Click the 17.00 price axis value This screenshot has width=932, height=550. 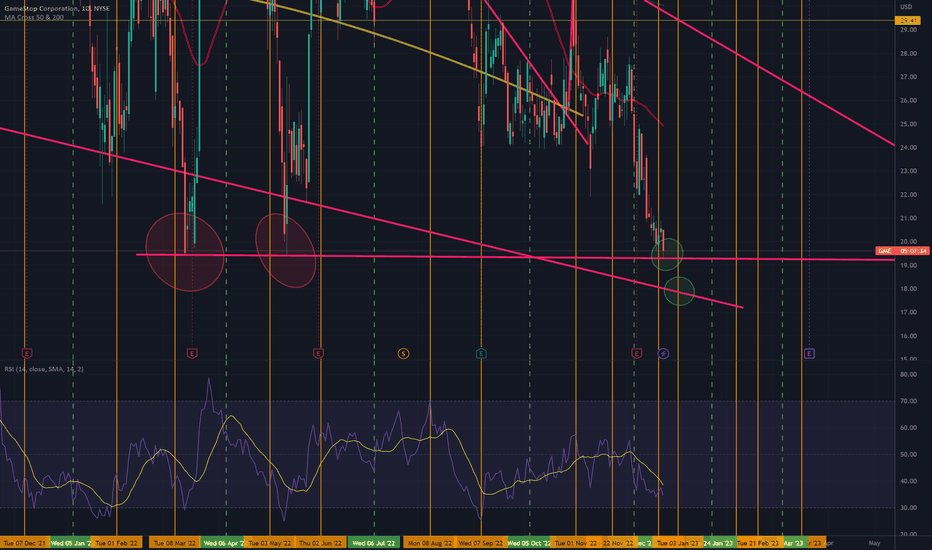pos(908,312)
